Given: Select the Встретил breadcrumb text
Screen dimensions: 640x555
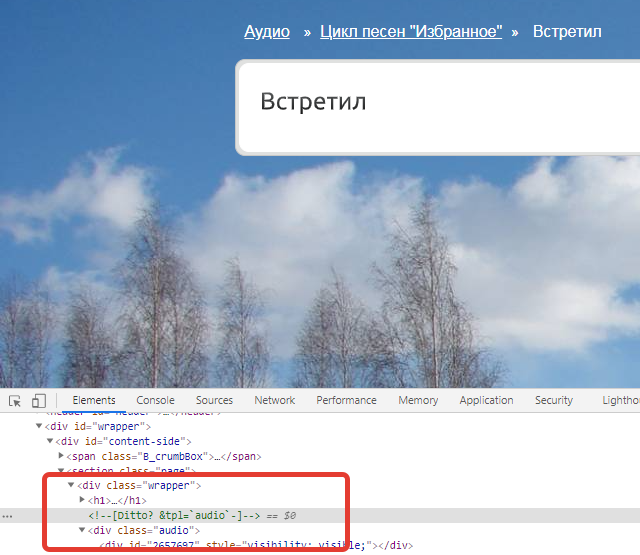Looking at the screenshot, I should click(567, 31).
